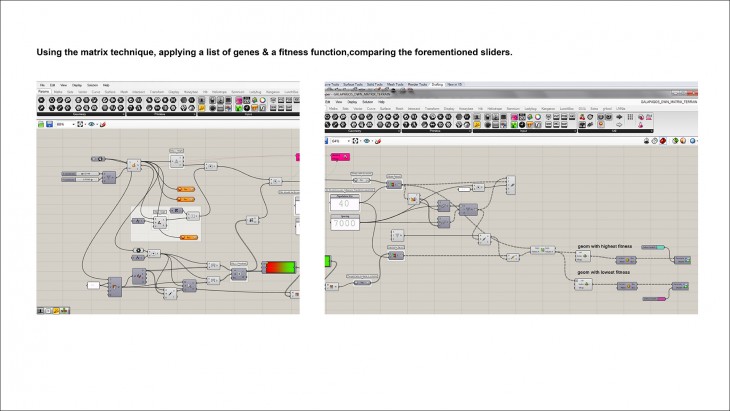Toggle green selected-only preview icon, right toolbar
This screenshot has height=411, width=730.
[x=675, y=141]
